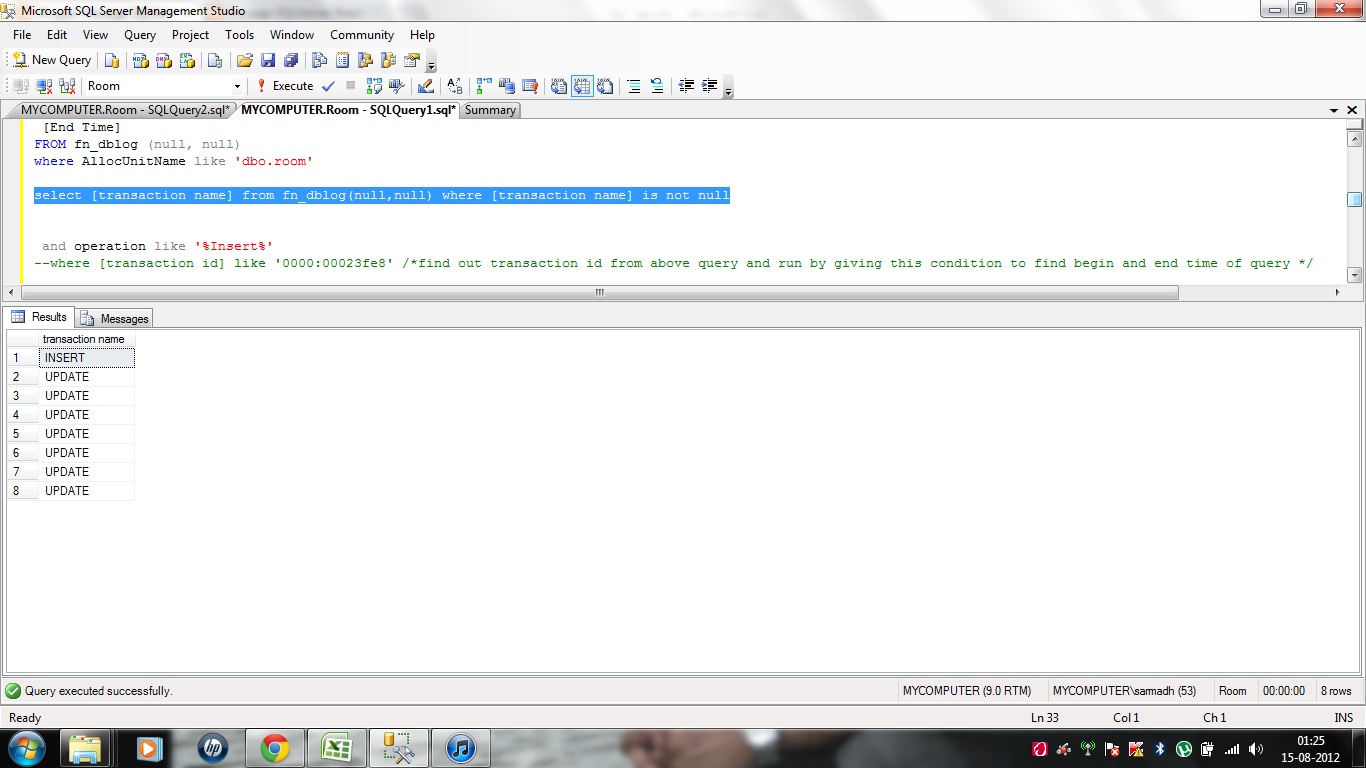Toggle Include Actual Execution Plan
This screenshot has height=768, width=1366.
coord(484,86)
